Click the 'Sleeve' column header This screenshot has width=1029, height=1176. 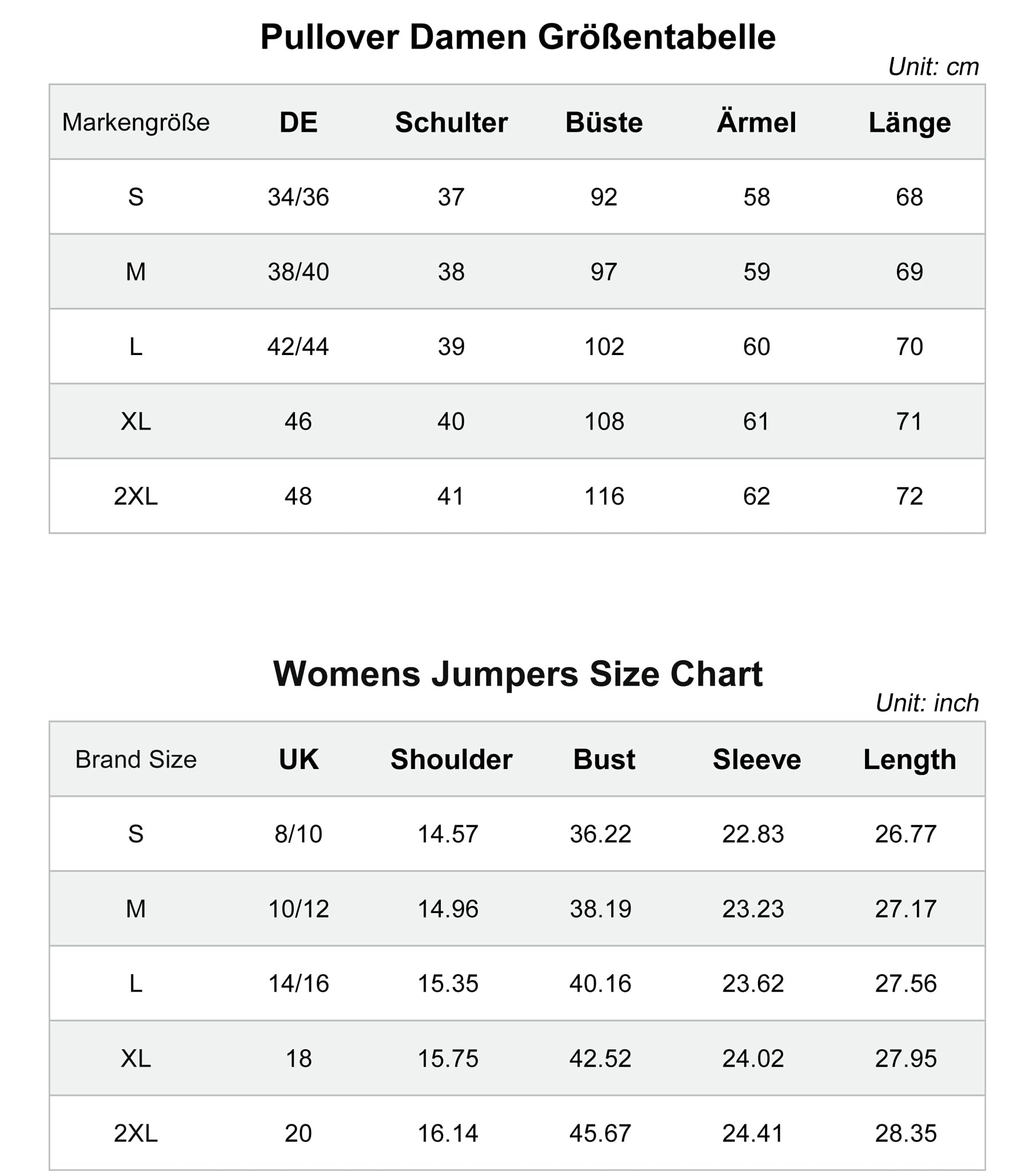[756, 759]
